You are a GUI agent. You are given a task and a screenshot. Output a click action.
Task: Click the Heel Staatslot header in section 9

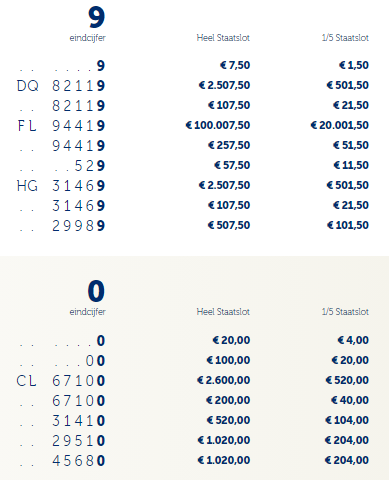pos(223,38)
